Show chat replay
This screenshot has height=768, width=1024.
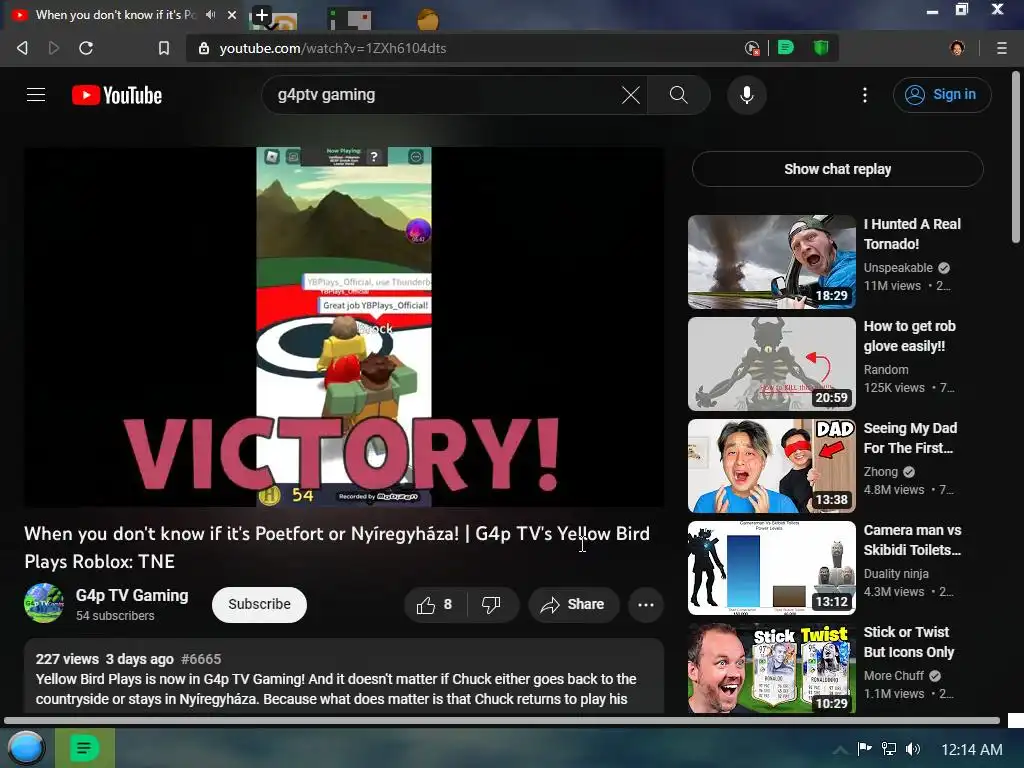tap(837, 169)
